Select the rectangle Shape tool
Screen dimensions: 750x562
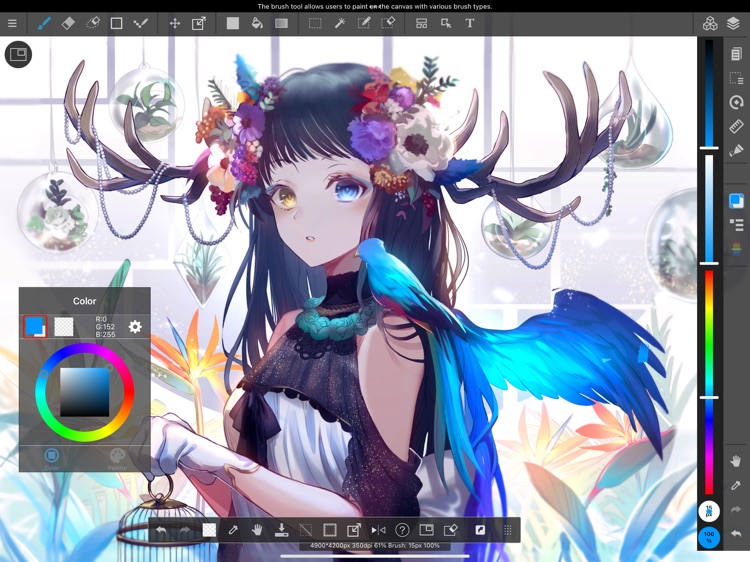(116, 23)
